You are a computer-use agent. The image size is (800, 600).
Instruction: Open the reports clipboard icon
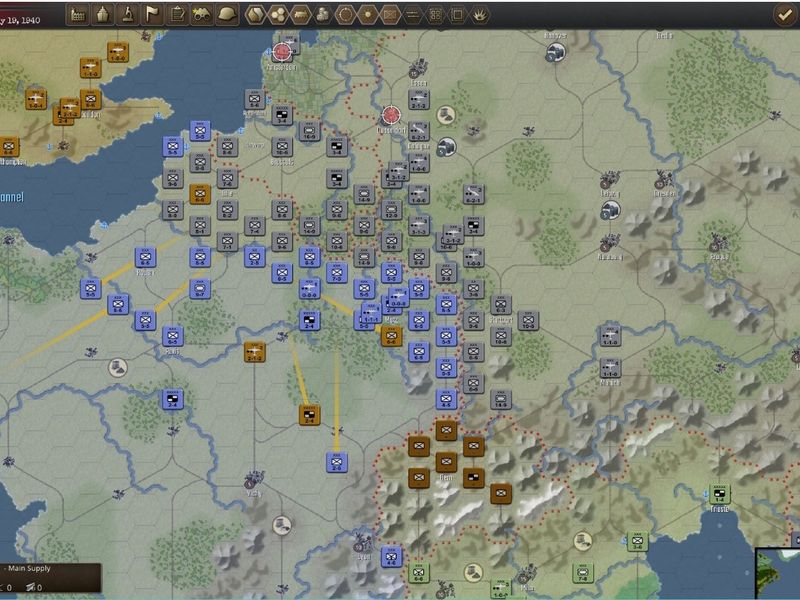177,15
